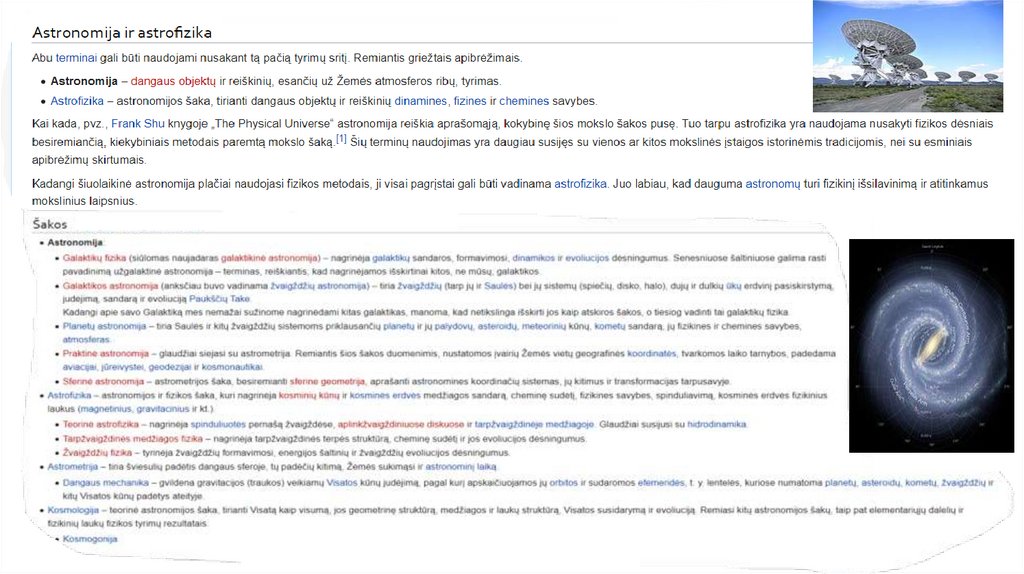Screen dimensions: 1024x574
Task: Open the red 'aplinkžvaigždiniuose diskuose' link
Action: tap(401, 424)
